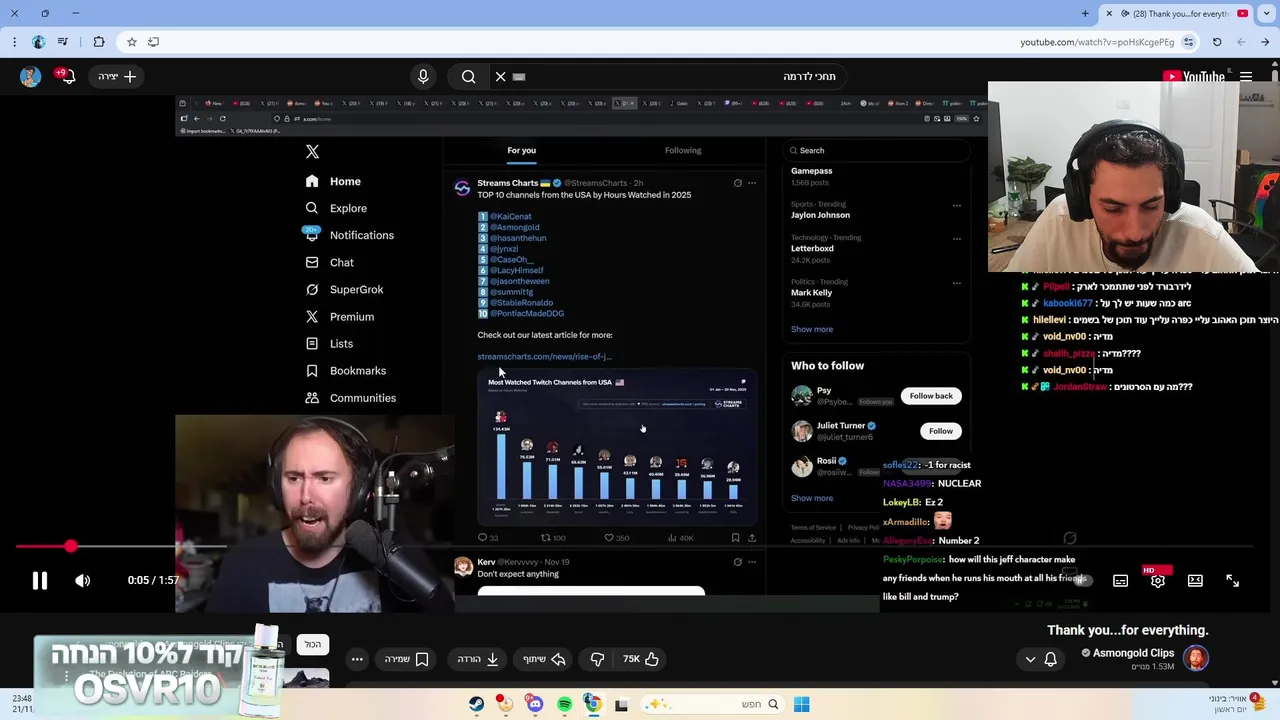Click the red video progress bar scrubber

[x=70, y=546]
